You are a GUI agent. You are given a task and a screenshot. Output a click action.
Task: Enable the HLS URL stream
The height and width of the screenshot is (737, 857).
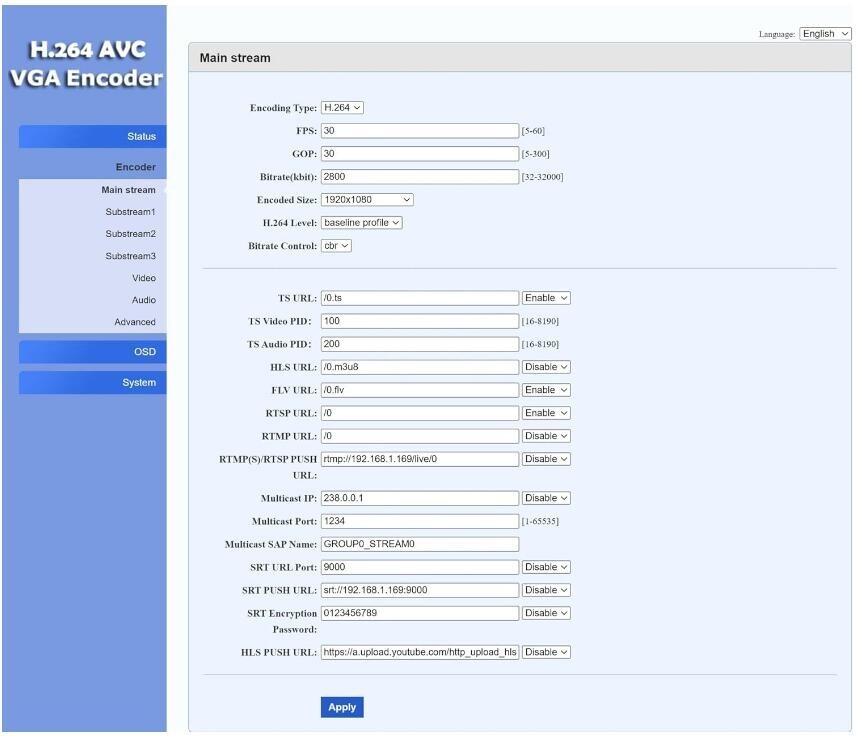(x=546, y=367)
